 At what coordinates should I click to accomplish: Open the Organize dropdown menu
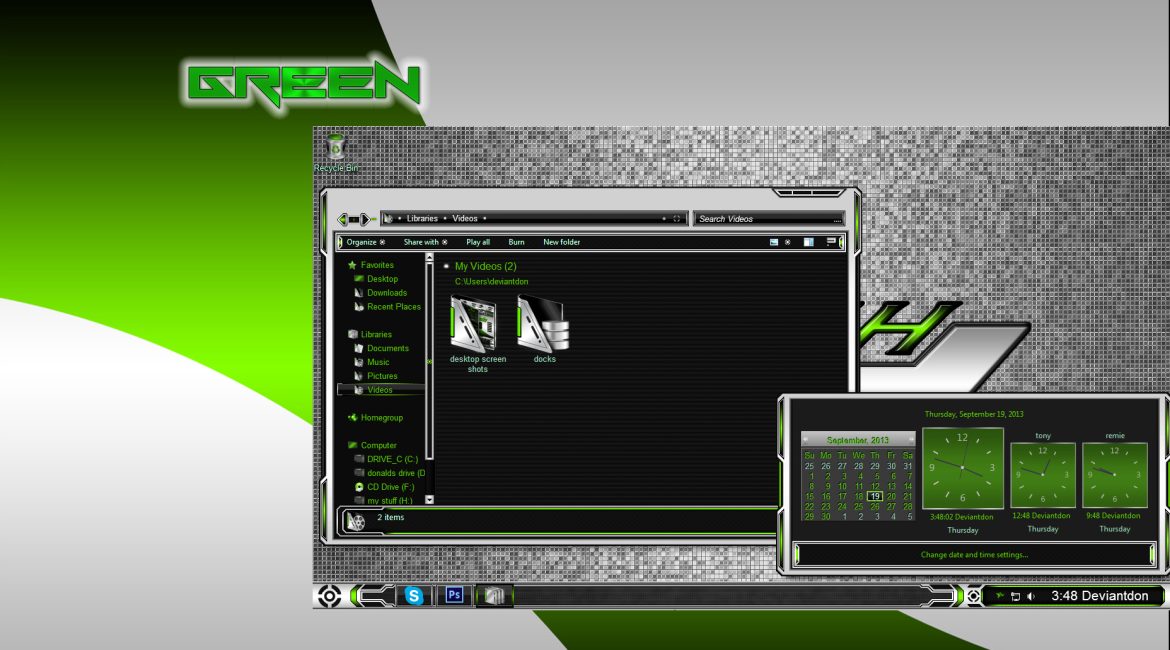[x=365, y=242]
